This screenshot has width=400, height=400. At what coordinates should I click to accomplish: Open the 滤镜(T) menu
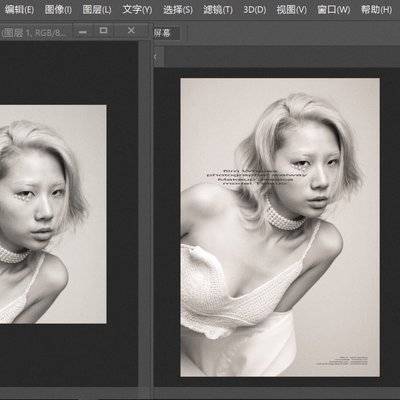pos(218,9)
